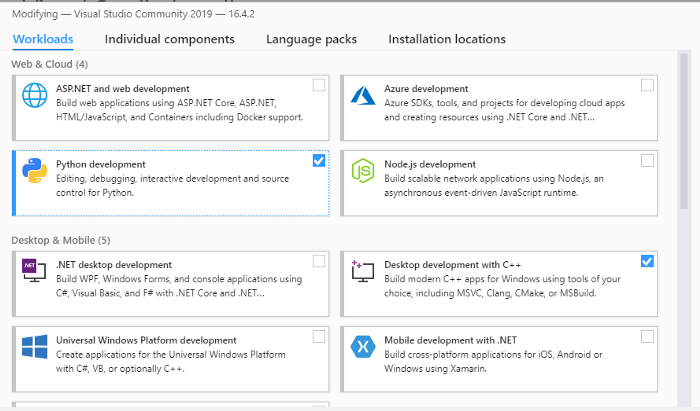Check the Node.js development workload box
Viewport: 700px width, 411px height.
pos(647,160)
